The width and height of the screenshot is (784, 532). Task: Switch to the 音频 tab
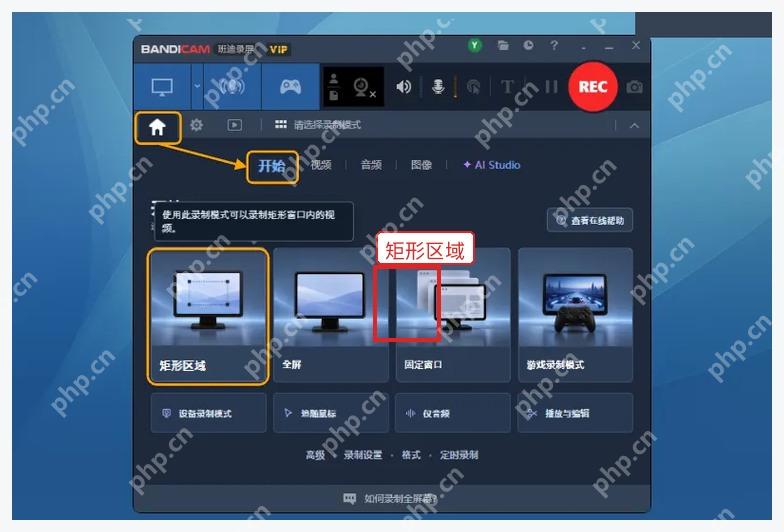point(371,165)
